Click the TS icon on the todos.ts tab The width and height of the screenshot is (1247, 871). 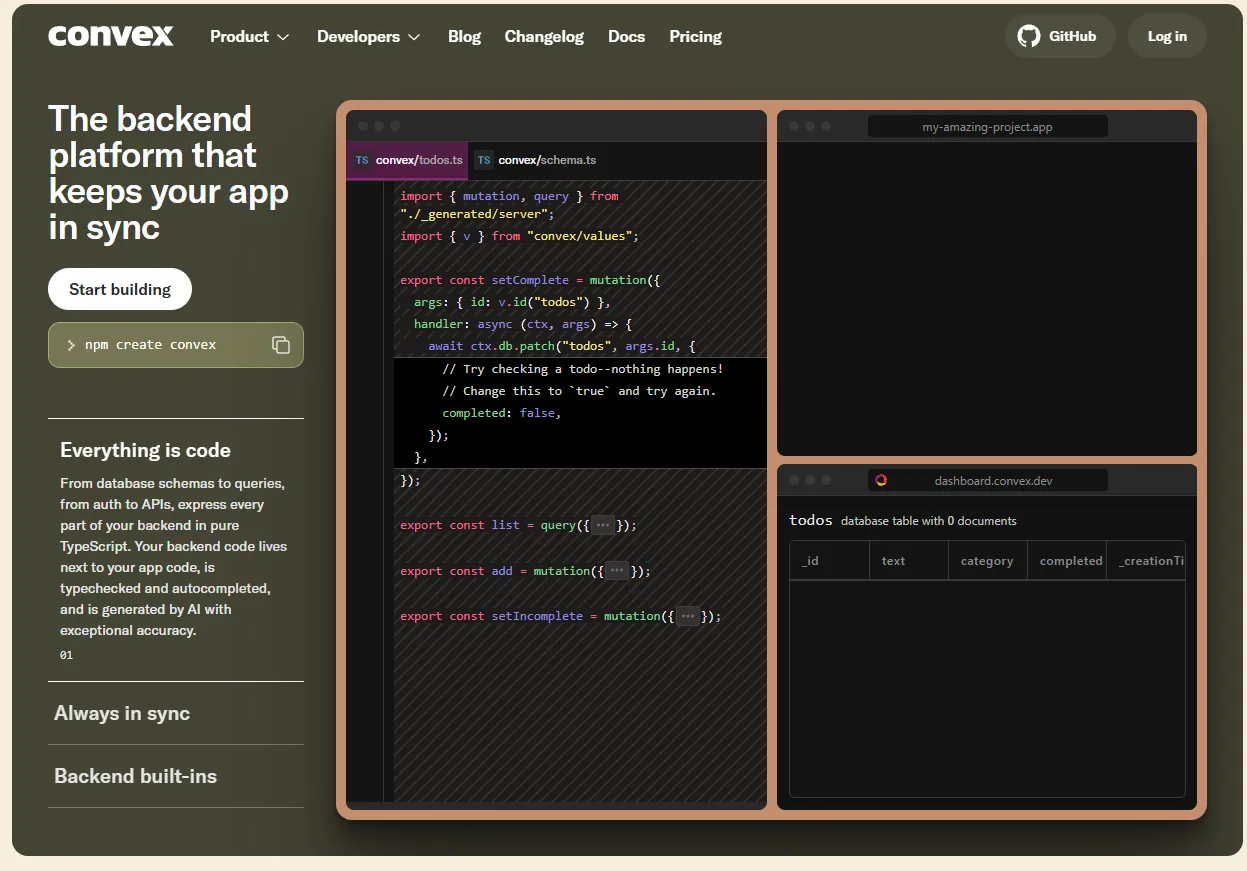coord(361,160)
